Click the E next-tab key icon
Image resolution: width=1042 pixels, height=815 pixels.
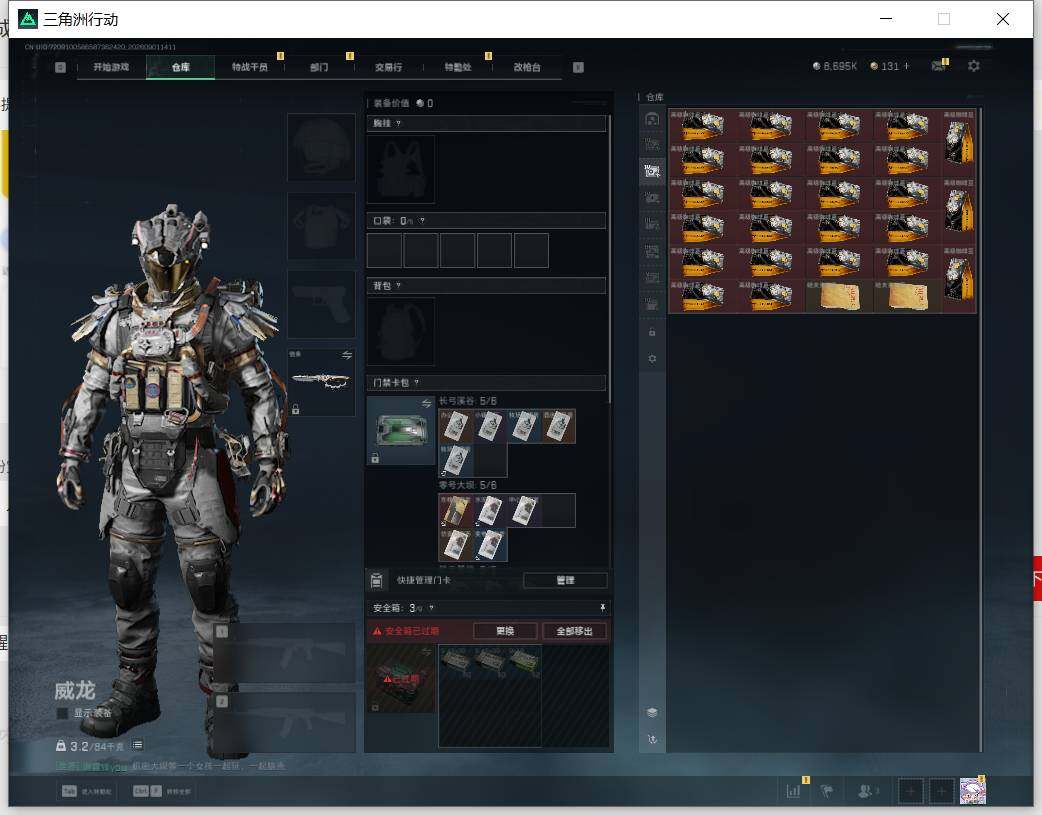pyautogui.click(x=578, y=67)
